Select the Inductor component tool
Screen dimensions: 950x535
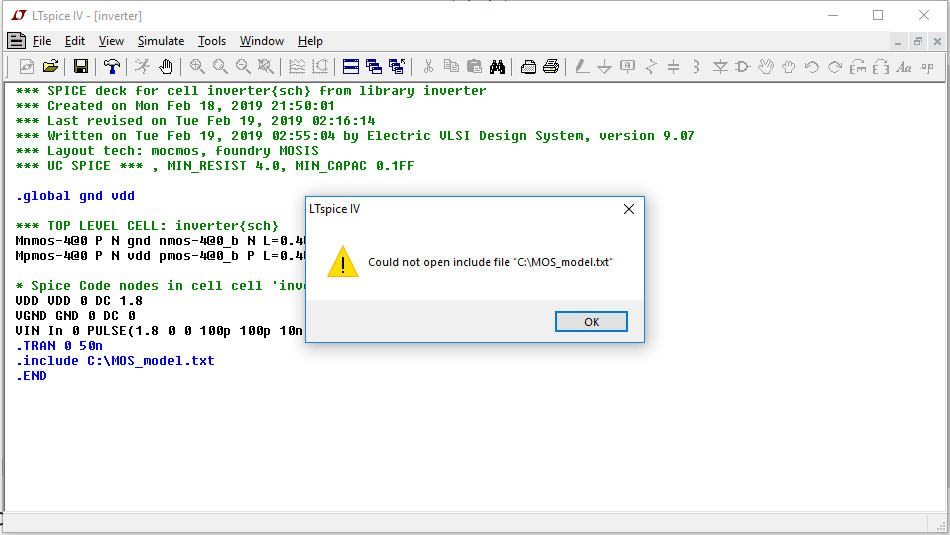coord(697,67)
